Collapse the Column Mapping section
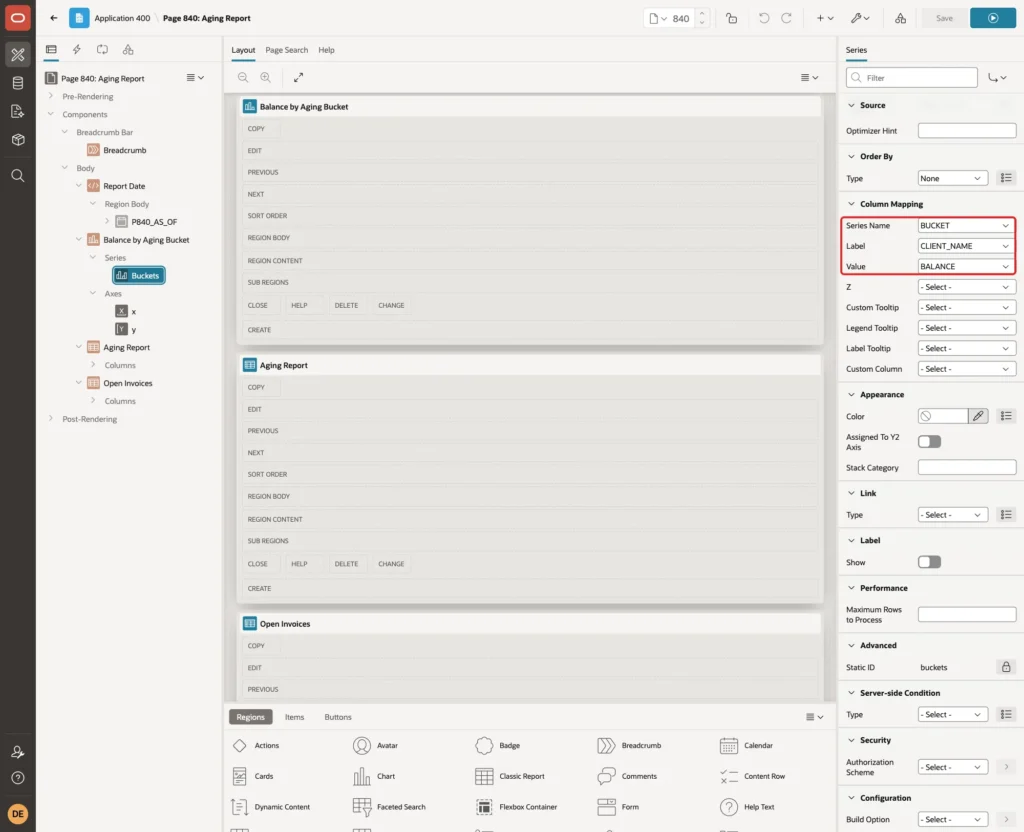Image resolution: width=1024 pixels, height=832 pixels. (851, 204)
